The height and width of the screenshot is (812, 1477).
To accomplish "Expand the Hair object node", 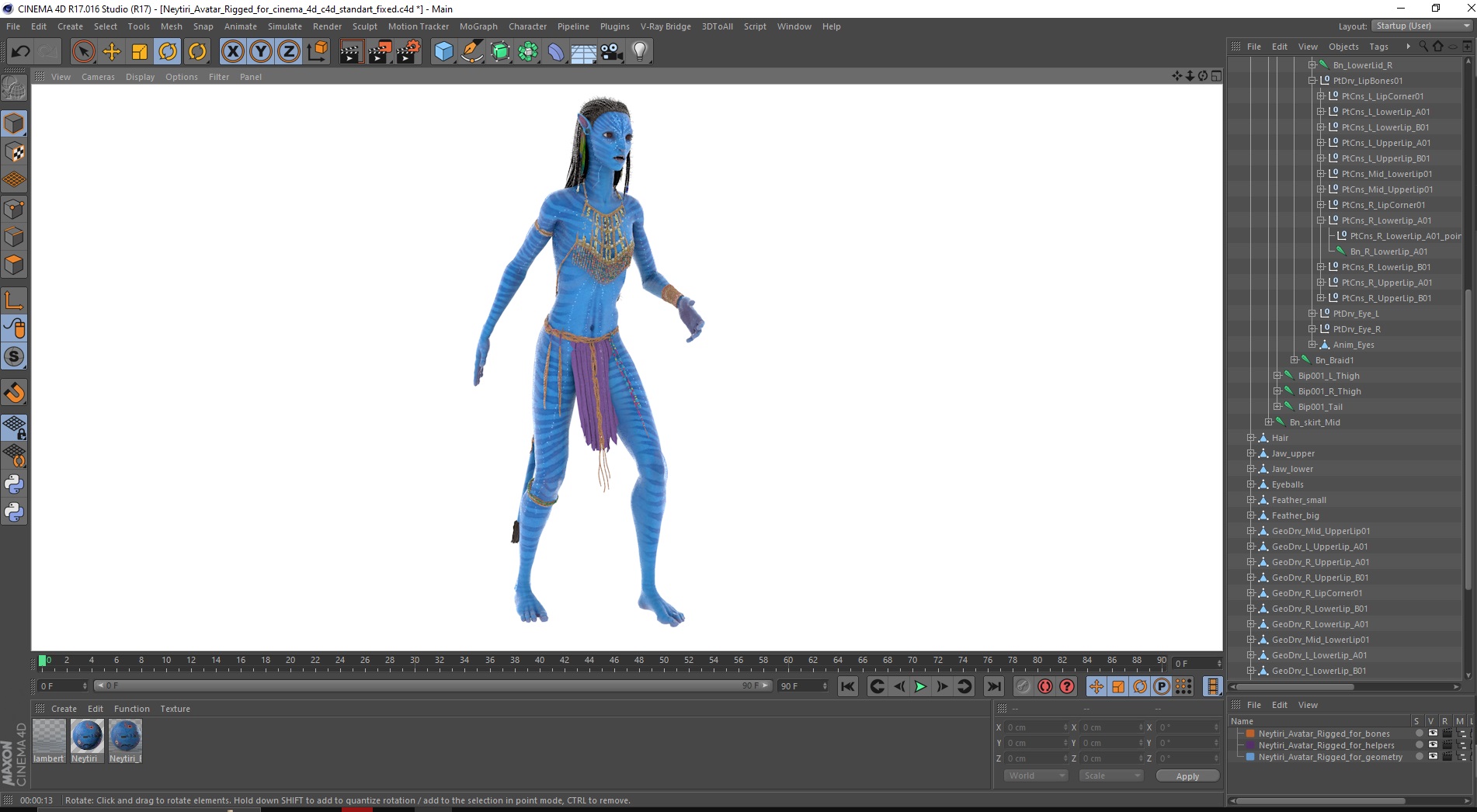I will click(x=1251, y=438).
